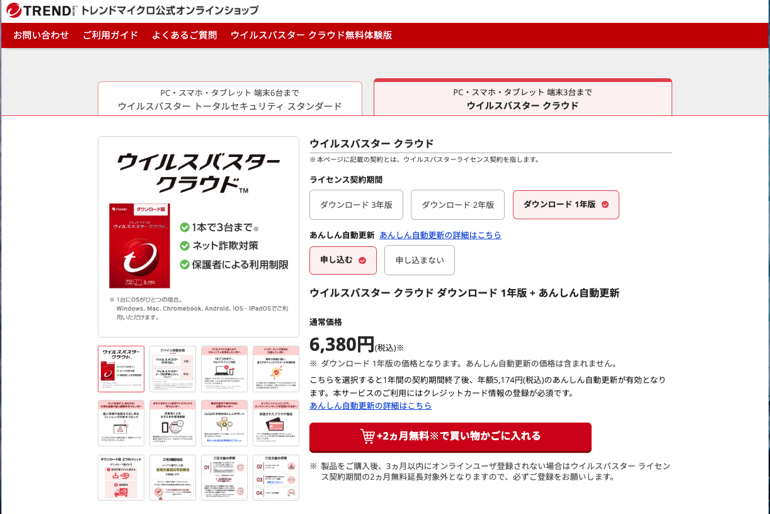
Task: Select the laptop and phone multi-device thumbnail
Action: (x=224, y=369)
